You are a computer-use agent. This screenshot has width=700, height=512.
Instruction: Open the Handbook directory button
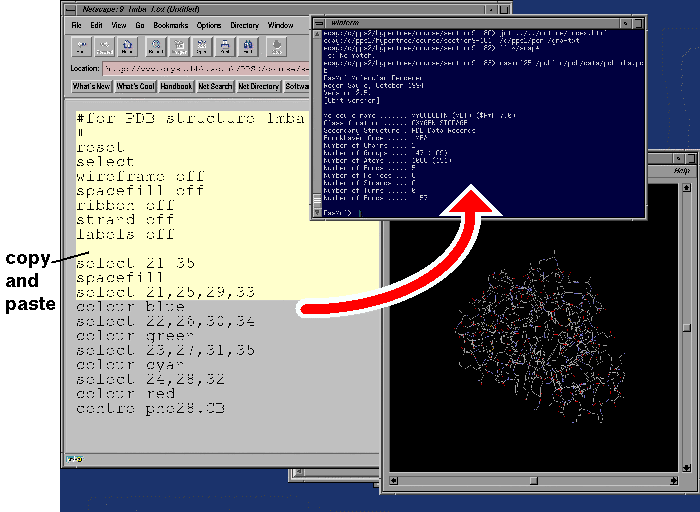tap(177, 87)
